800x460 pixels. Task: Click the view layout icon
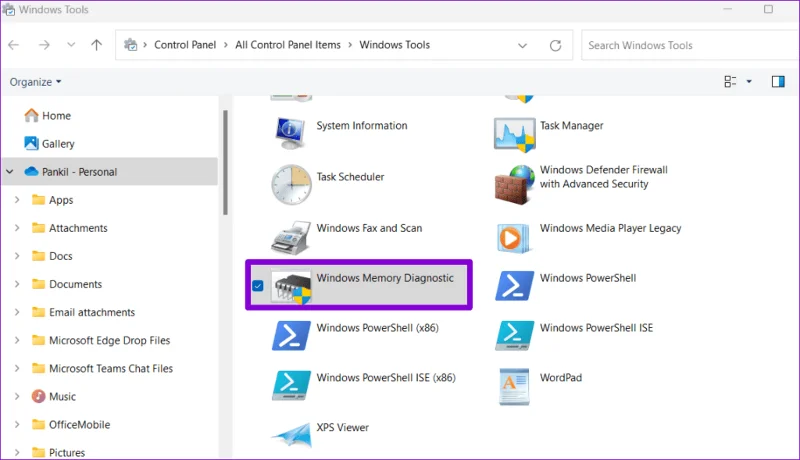(x=730, y=82)
